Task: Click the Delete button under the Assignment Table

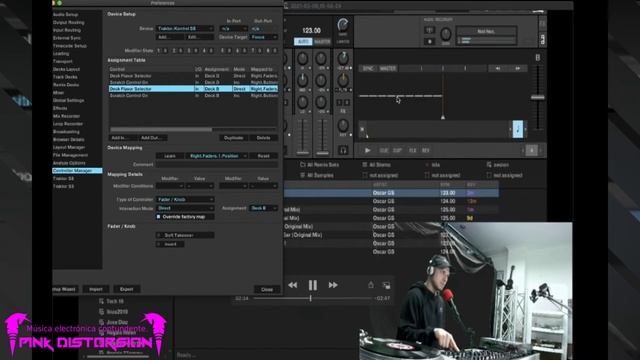Action: click(x=264, y=138)
